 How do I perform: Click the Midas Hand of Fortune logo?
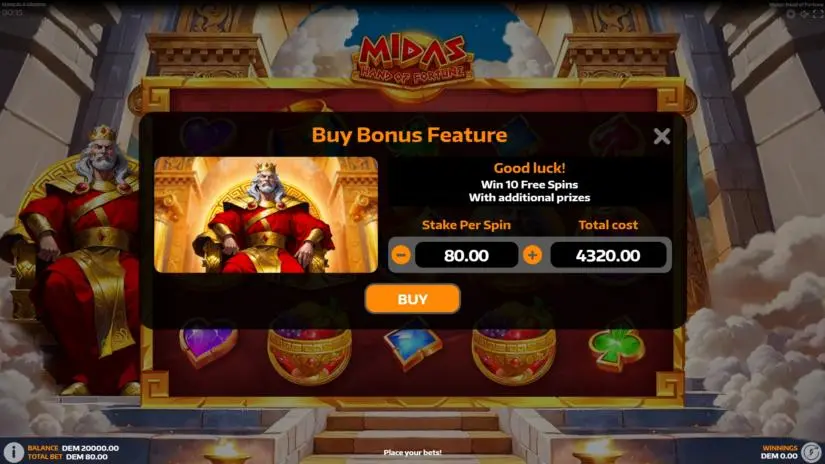tap(412, 60)
